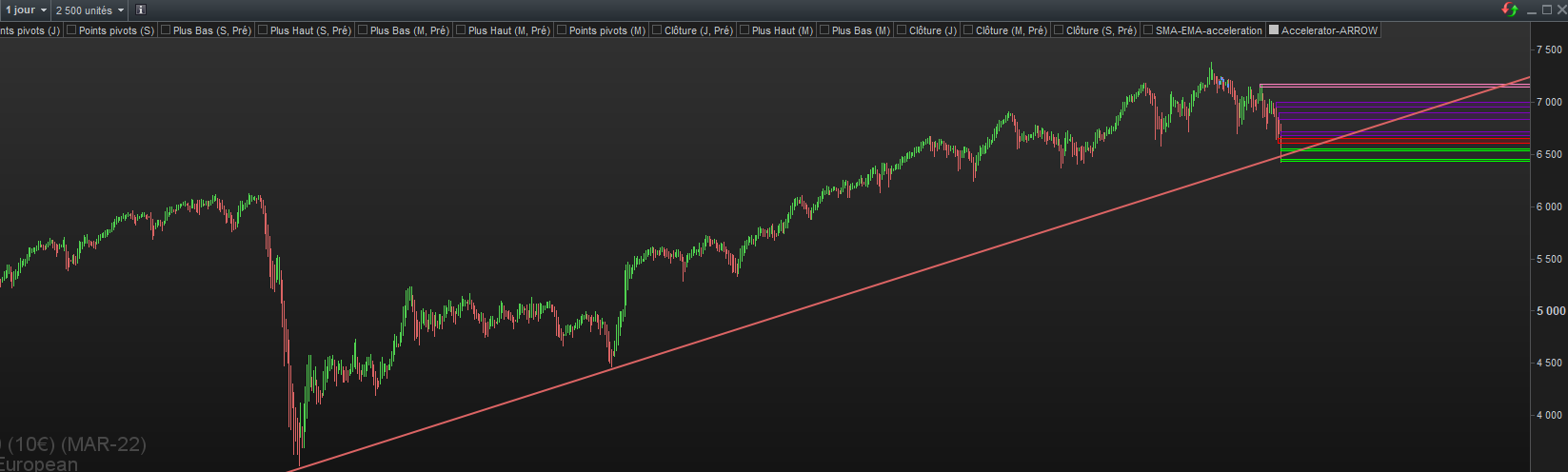The height and width of the screenshot is (472, 1568).
Task: Maximize the chart window
Action: 1546,10
